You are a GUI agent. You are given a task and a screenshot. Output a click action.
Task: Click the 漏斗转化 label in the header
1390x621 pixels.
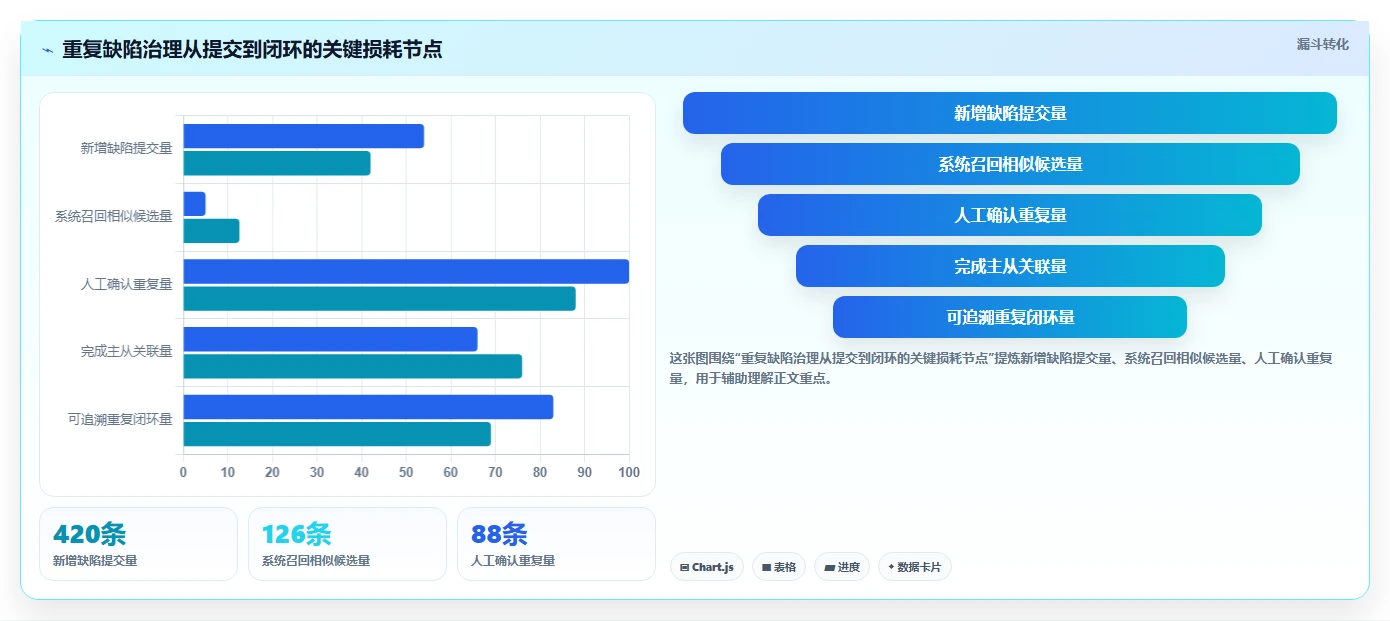(x=1322, y=44)
